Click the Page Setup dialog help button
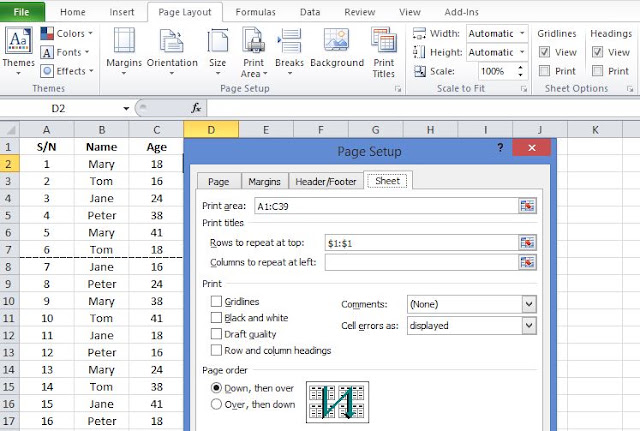Viewport: 640px width, 431px height. tap(500, 148)
